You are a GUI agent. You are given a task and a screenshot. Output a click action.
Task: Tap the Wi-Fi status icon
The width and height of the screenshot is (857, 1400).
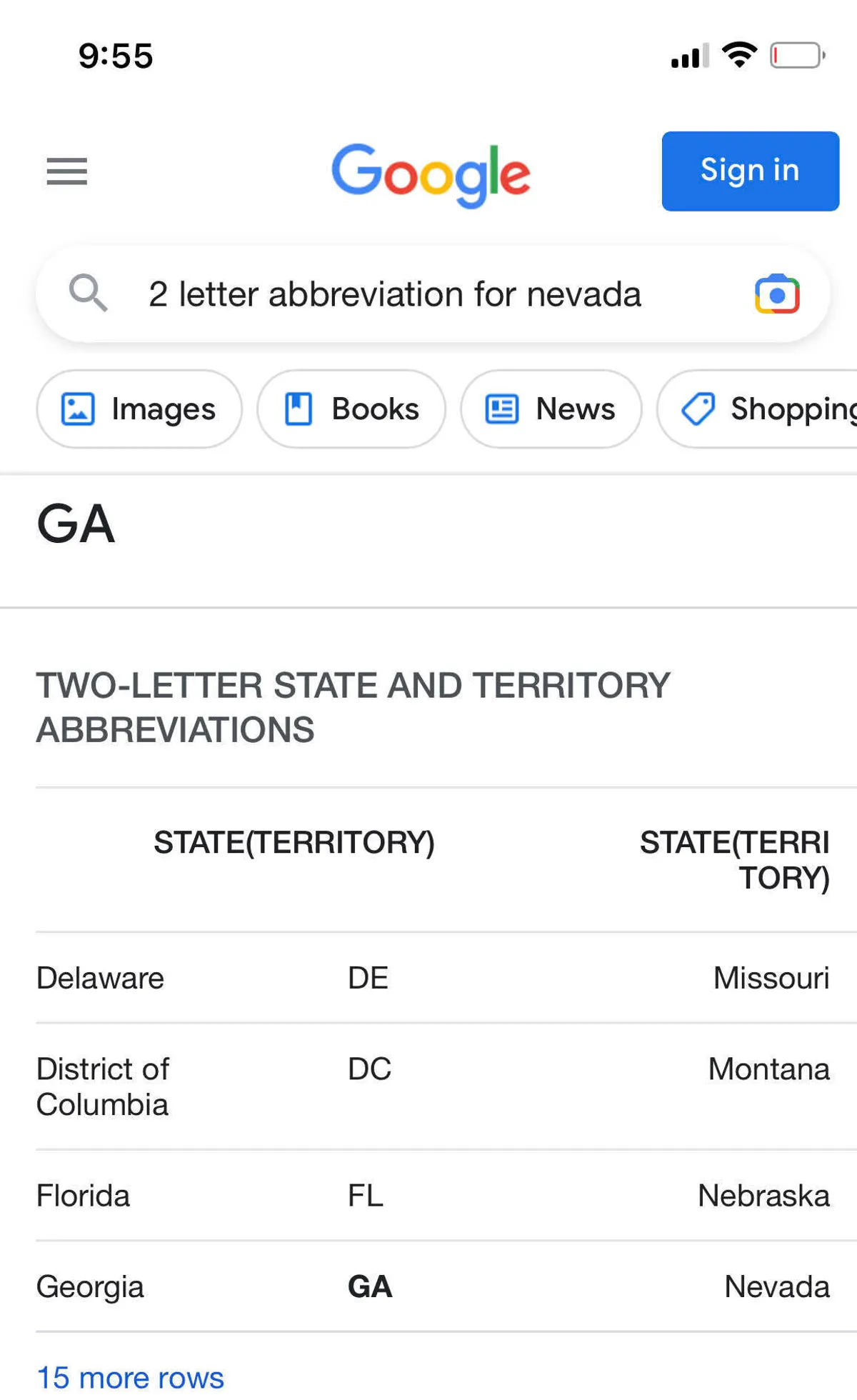coord(739,55)
